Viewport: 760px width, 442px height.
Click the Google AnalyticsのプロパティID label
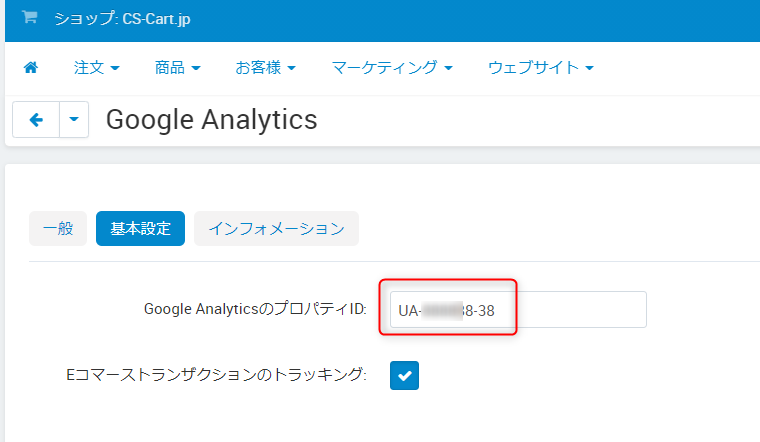(x=255, y=310)
